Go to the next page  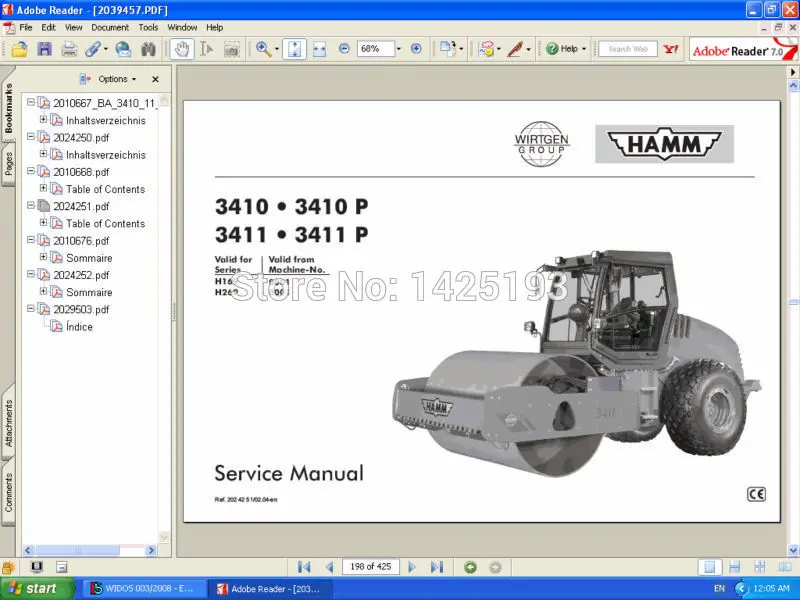[x=412, y=567]
